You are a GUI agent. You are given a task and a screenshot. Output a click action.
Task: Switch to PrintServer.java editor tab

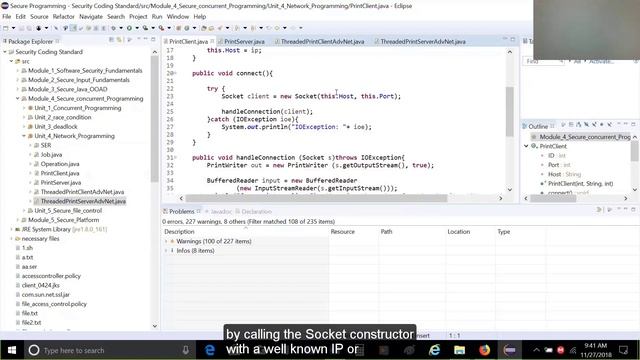point(244,42)
